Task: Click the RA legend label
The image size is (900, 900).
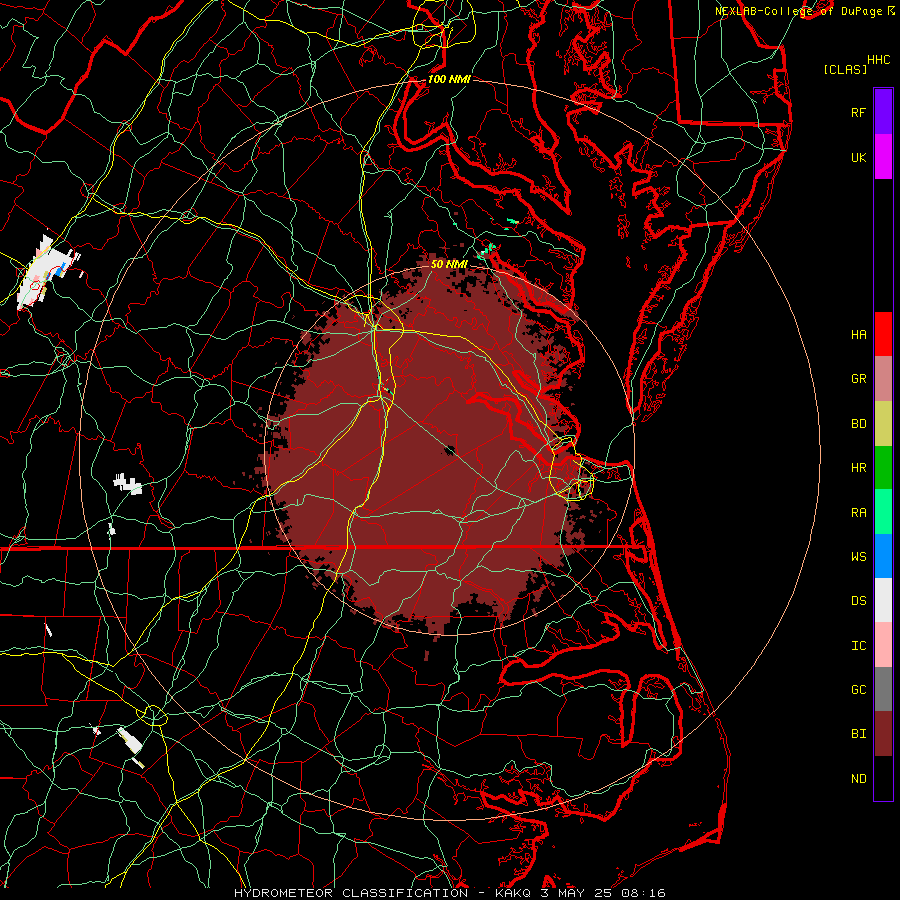Action: [x=858, y=513]
